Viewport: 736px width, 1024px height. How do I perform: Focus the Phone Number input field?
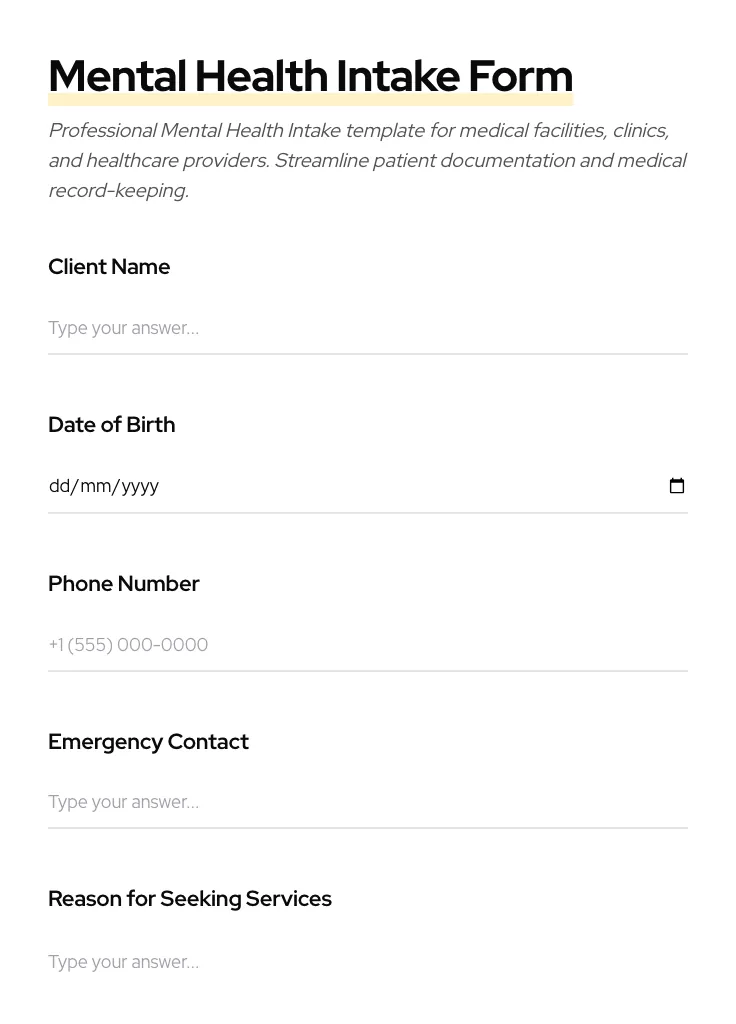tap(367, 645)
